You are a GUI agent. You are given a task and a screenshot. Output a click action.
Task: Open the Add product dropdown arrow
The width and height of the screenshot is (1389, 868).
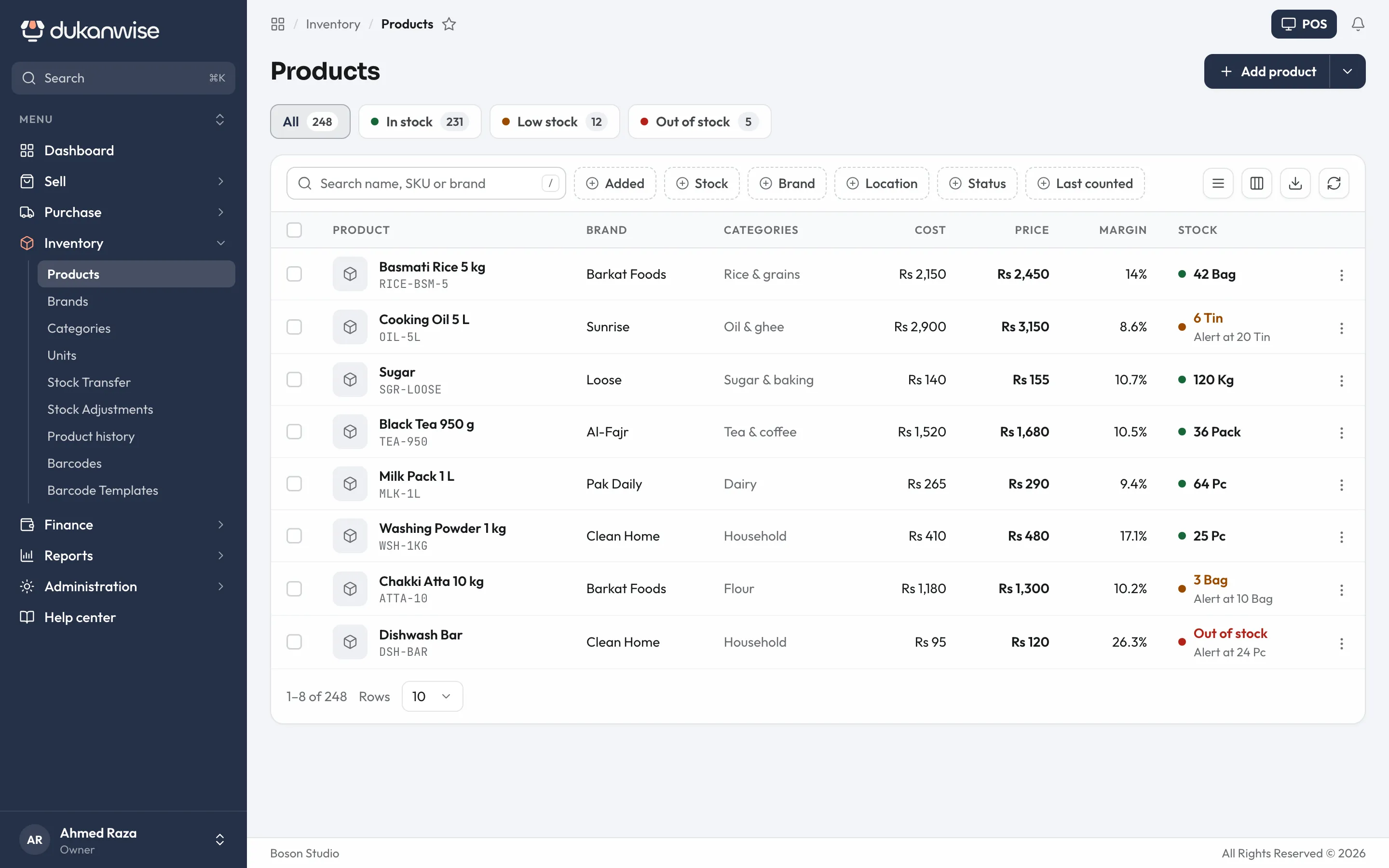1348,71
